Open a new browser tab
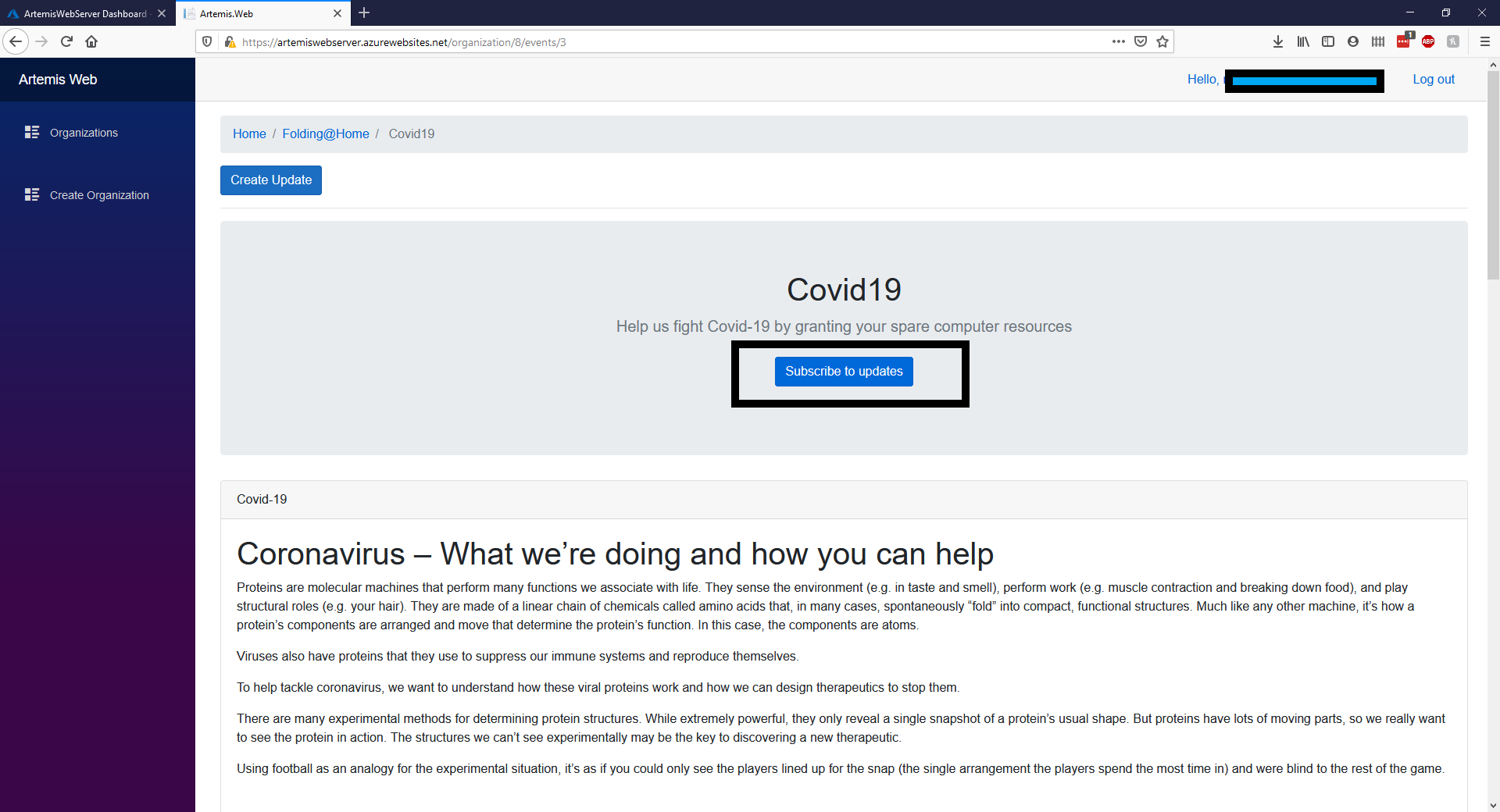This screenshot has width=1500, height=812. click(x=364, y=12)
